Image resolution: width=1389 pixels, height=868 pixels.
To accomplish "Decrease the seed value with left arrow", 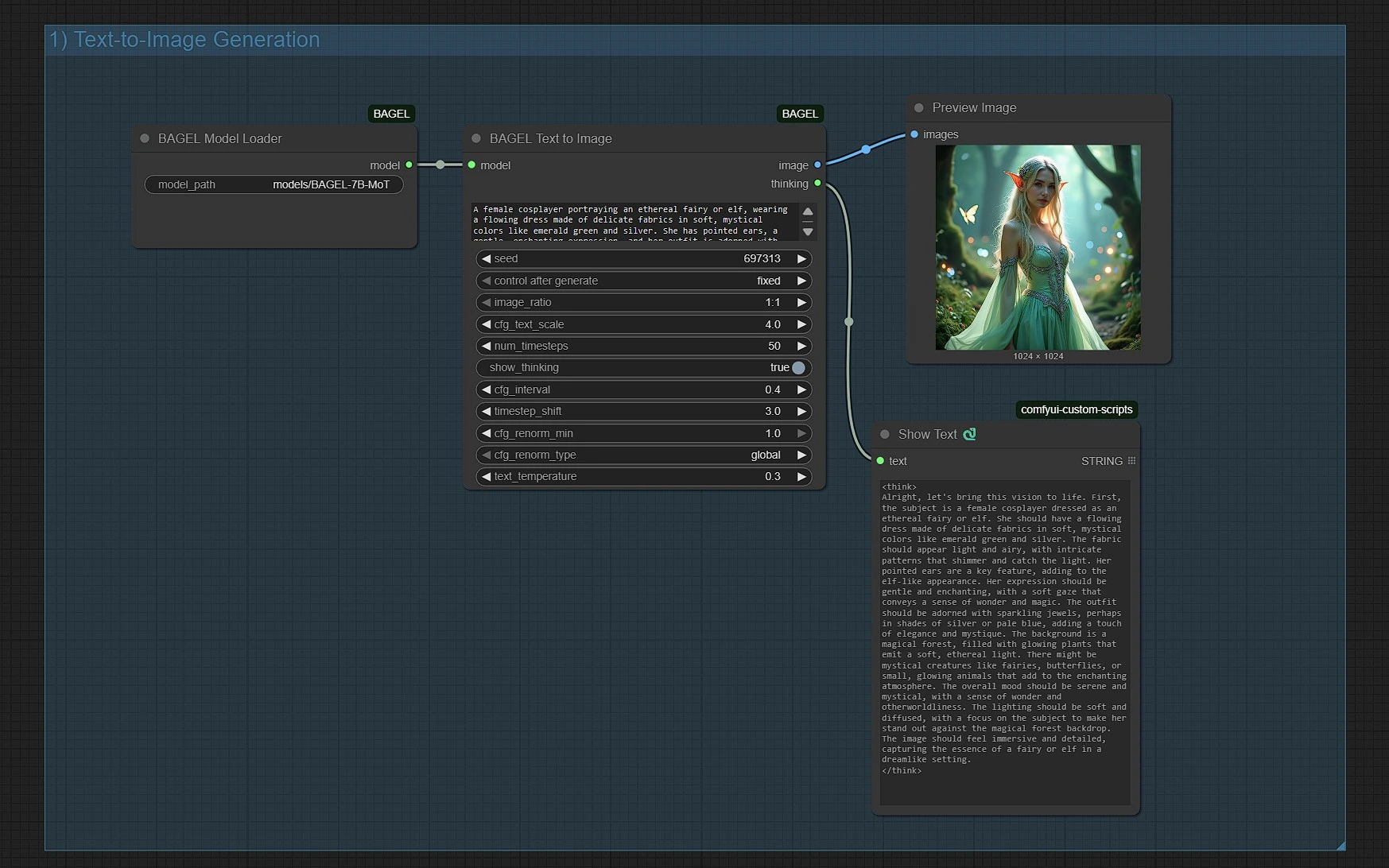I will click(x=486, y=258).
